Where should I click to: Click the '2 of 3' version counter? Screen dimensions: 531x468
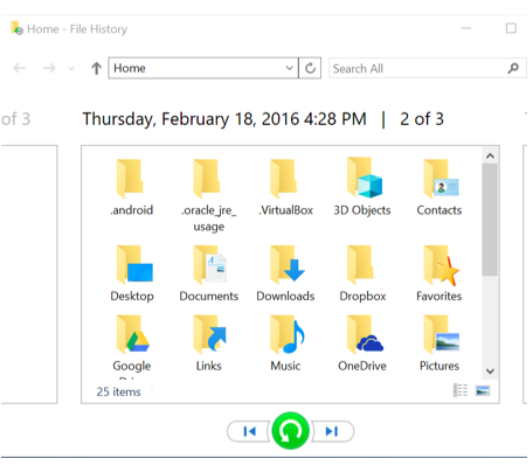tap(422, 119)
